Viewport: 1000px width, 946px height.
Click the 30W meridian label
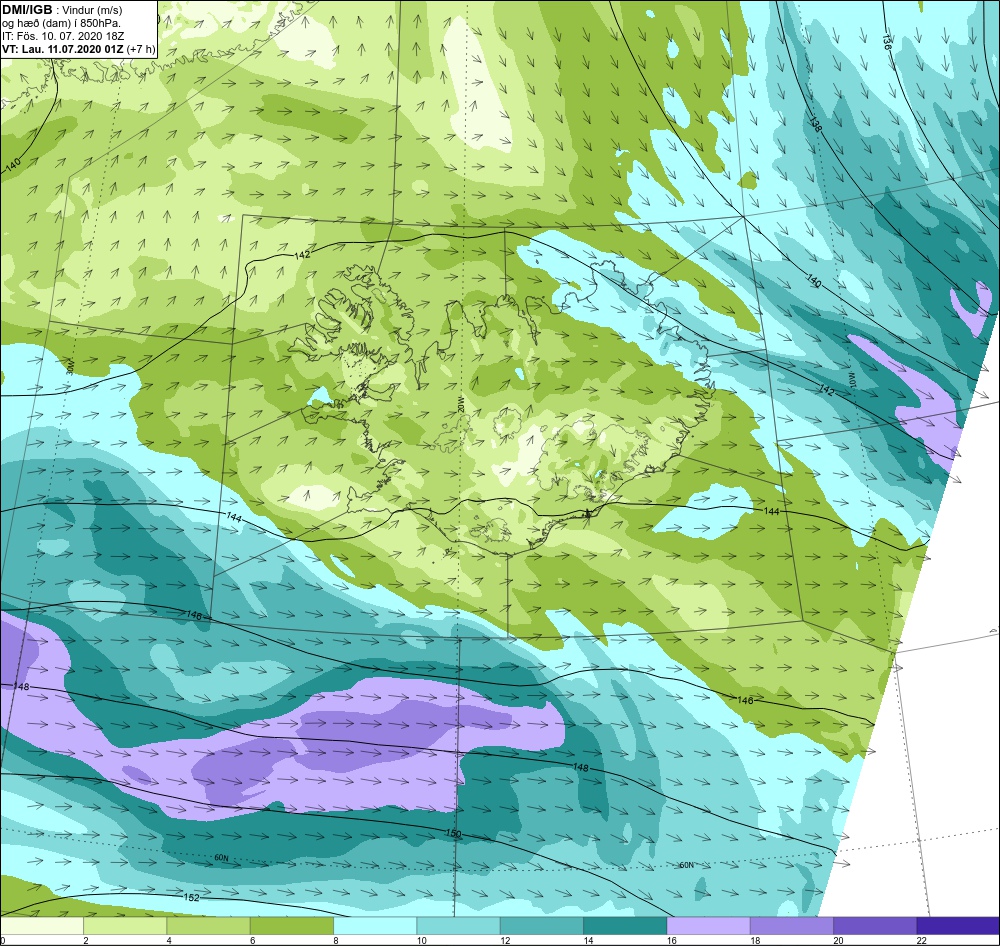click(x=70, y=366)
